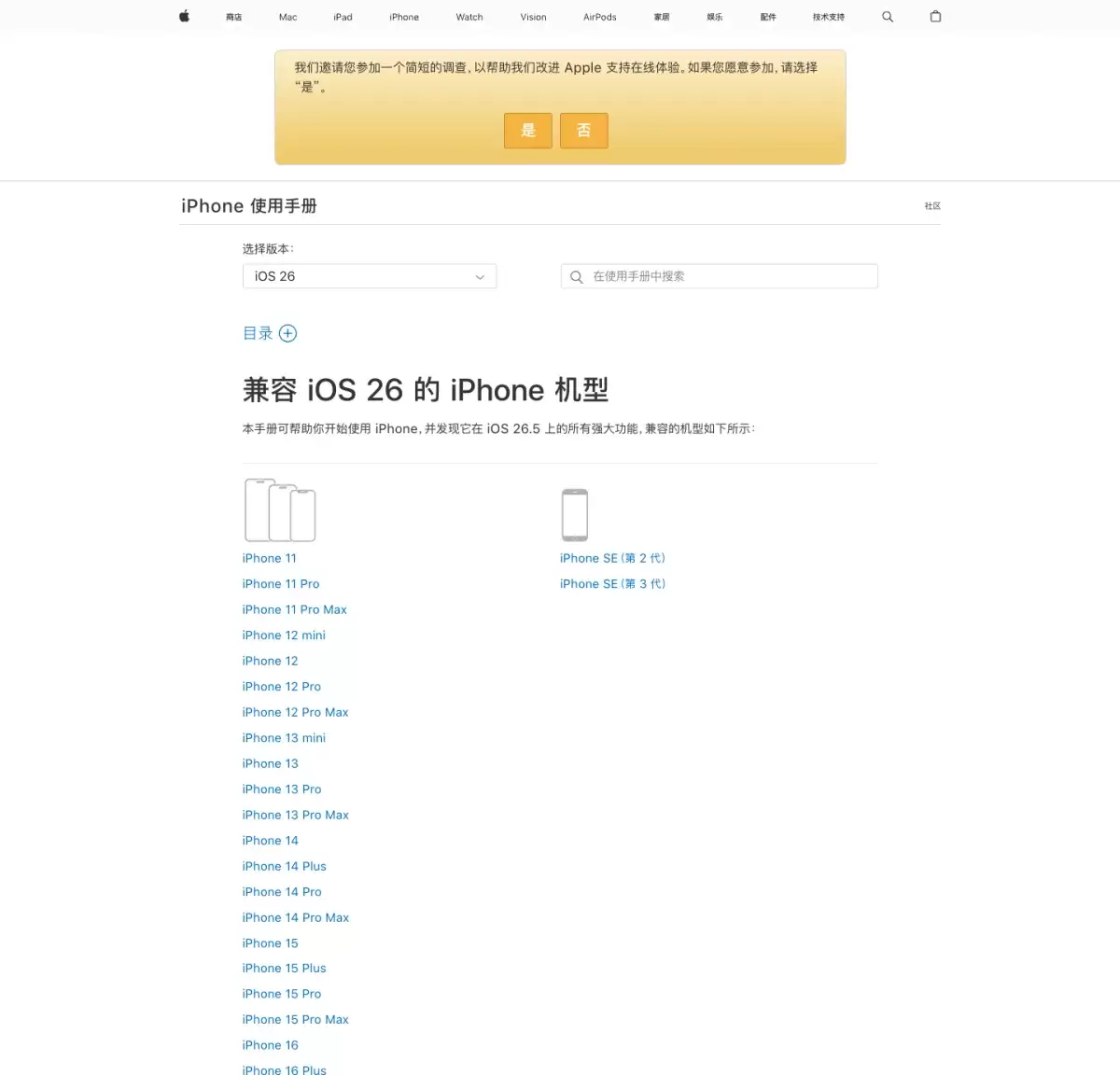Open the iPhone 14 link
1120x1089 pixels.
[x=271, y=841]
